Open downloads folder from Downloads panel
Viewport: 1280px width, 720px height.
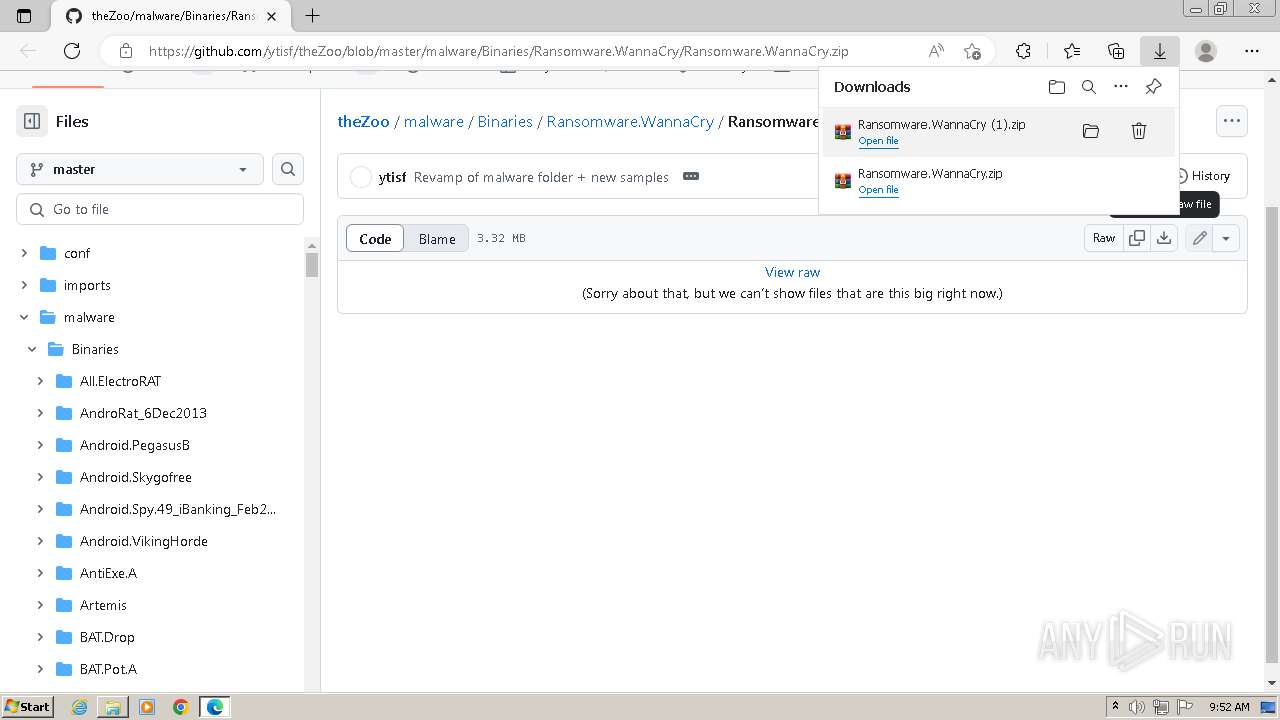[1057, 87]
